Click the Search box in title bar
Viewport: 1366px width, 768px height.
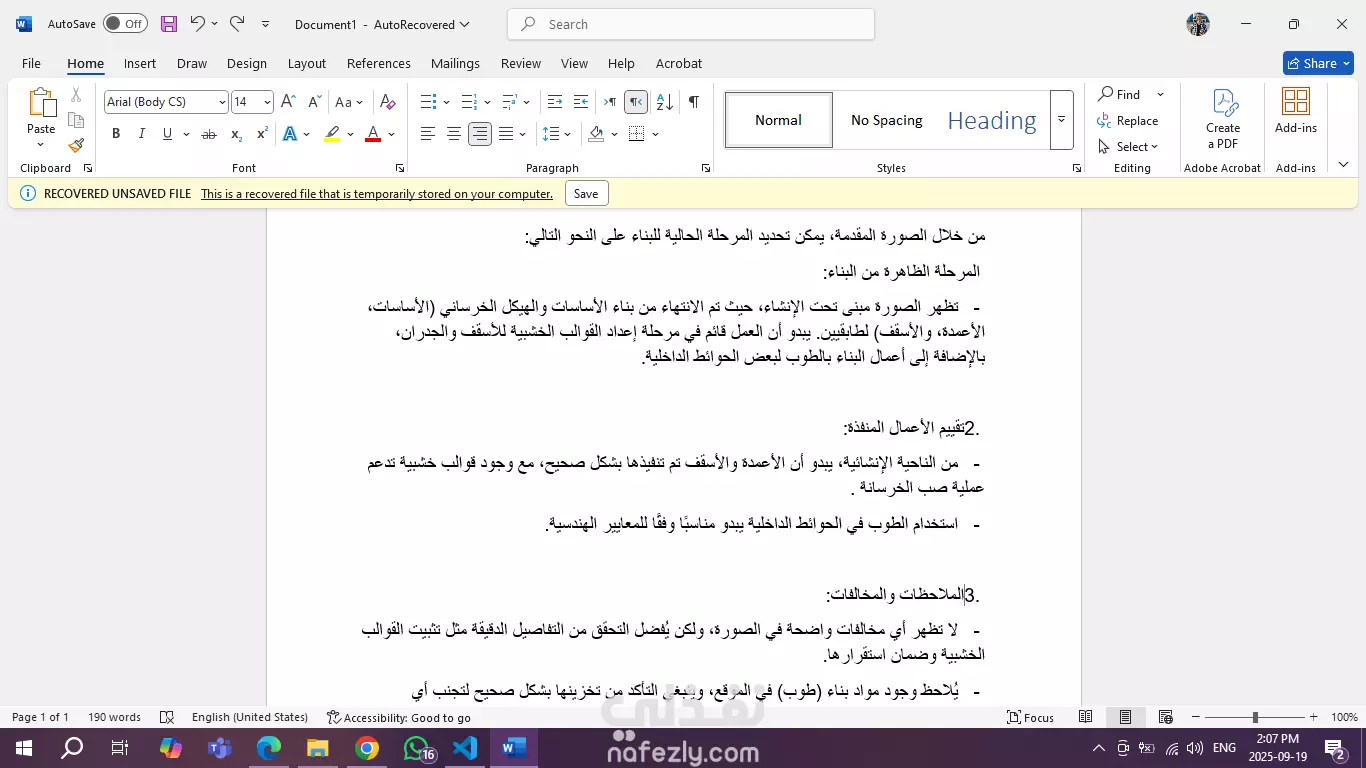coord(691,24)
